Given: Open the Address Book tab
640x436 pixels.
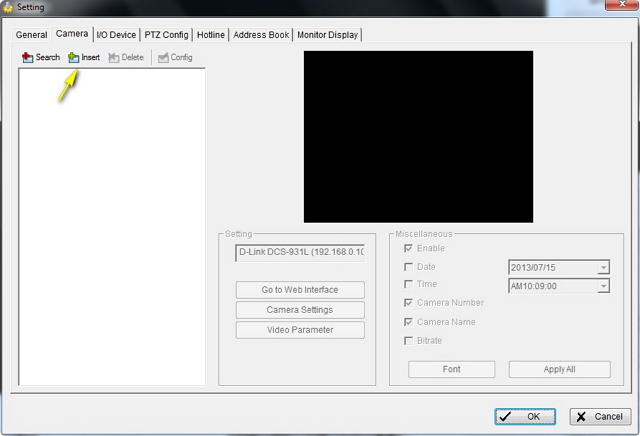Looking at the screenshot, I should [x=261, y=35].
